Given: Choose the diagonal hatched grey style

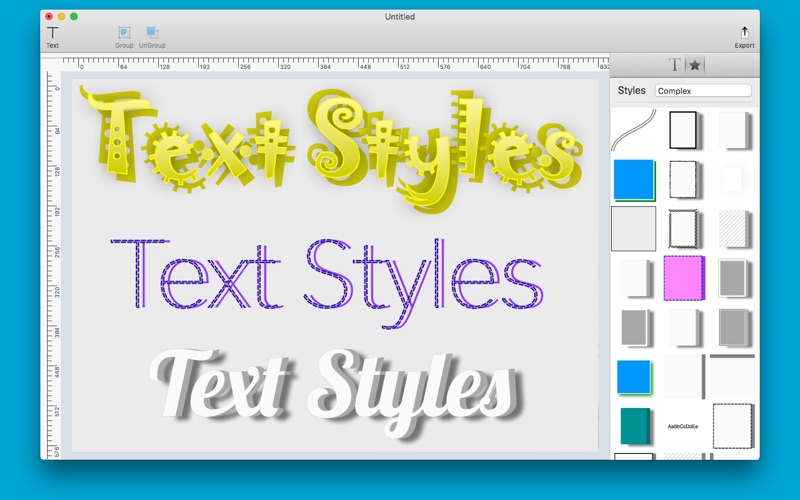Looking at the screenshot, I should coord(734,229).
